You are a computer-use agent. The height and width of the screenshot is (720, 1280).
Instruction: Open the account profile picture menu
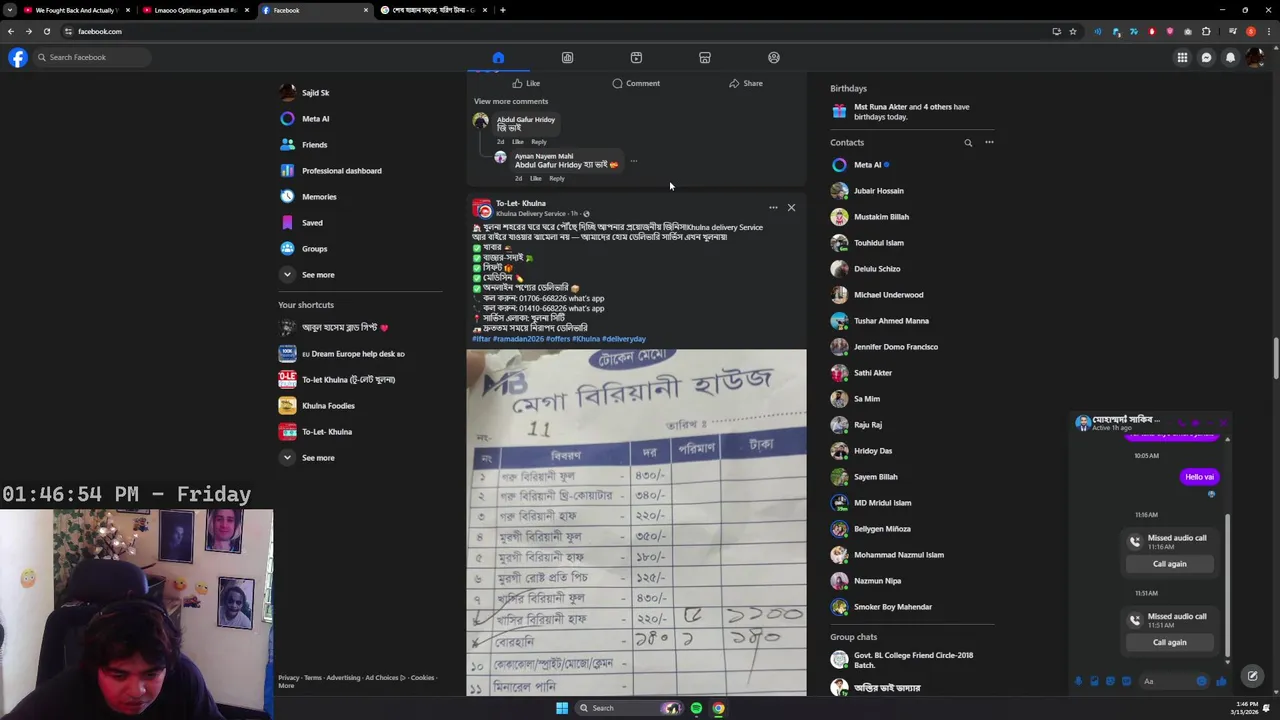1255,57
